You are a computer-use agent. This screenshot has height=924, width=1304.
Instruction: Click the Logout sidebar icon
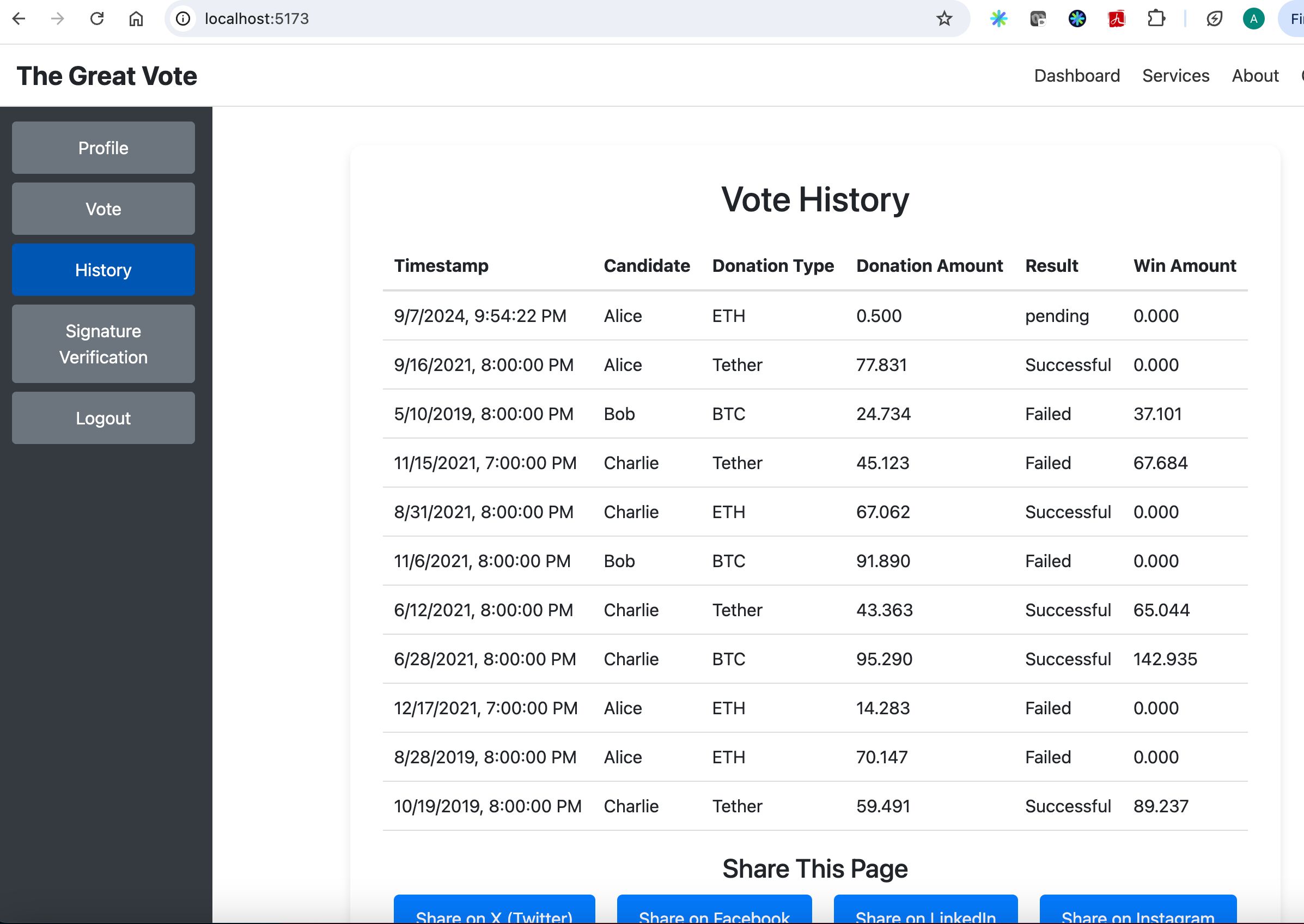point(103,418)
